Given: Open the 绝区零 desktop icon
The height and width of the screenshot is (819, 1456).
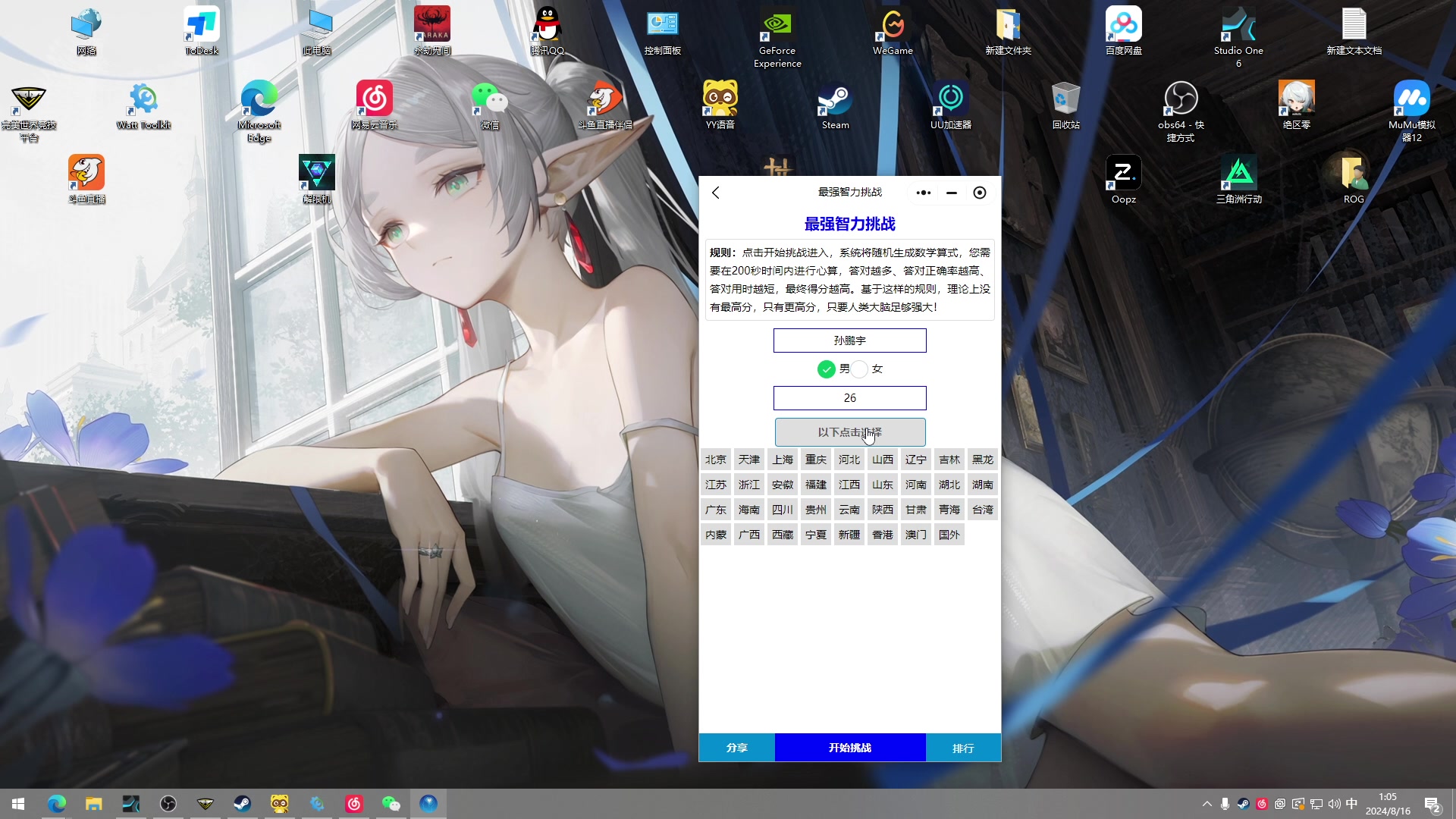Looking at the screenshot, I should (x=1296, y=105).
